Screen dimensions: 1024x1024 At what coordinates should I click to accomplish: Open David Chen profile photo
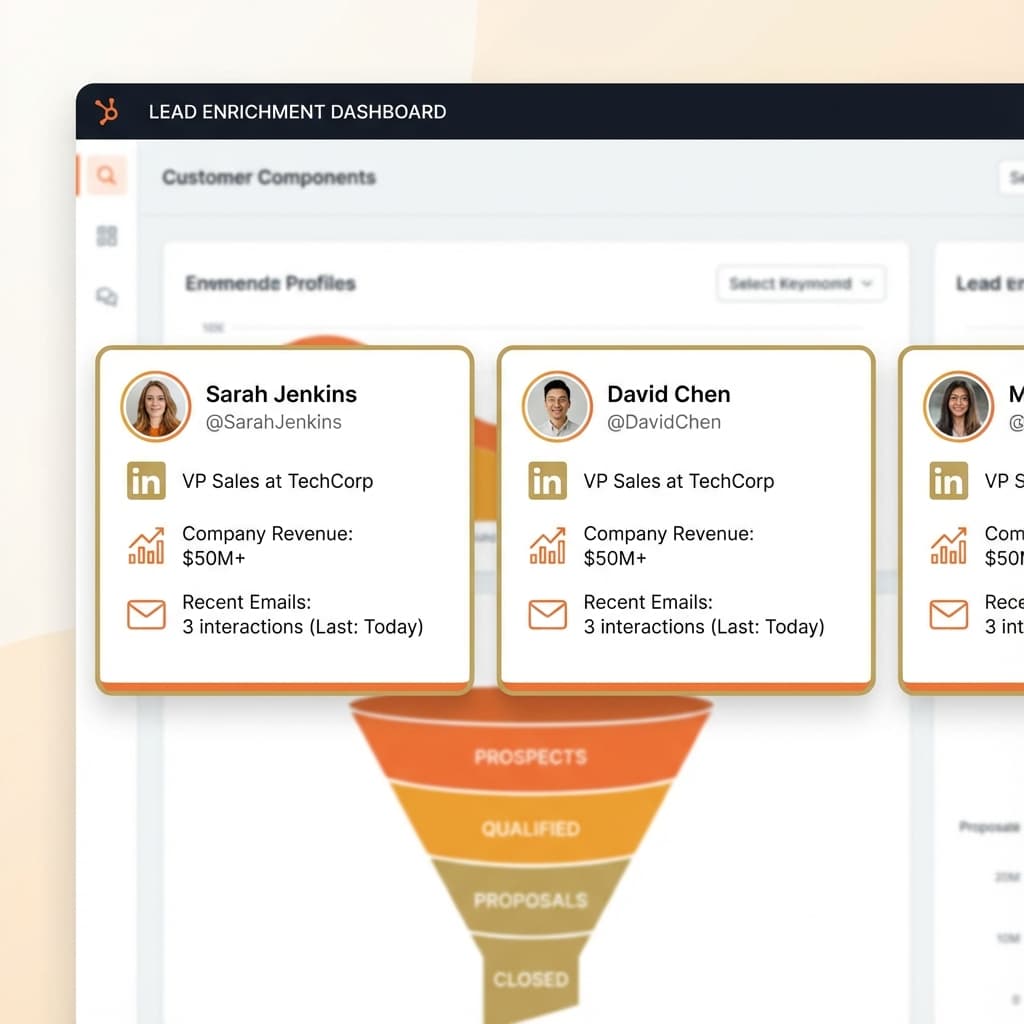[x=556, y=407]
